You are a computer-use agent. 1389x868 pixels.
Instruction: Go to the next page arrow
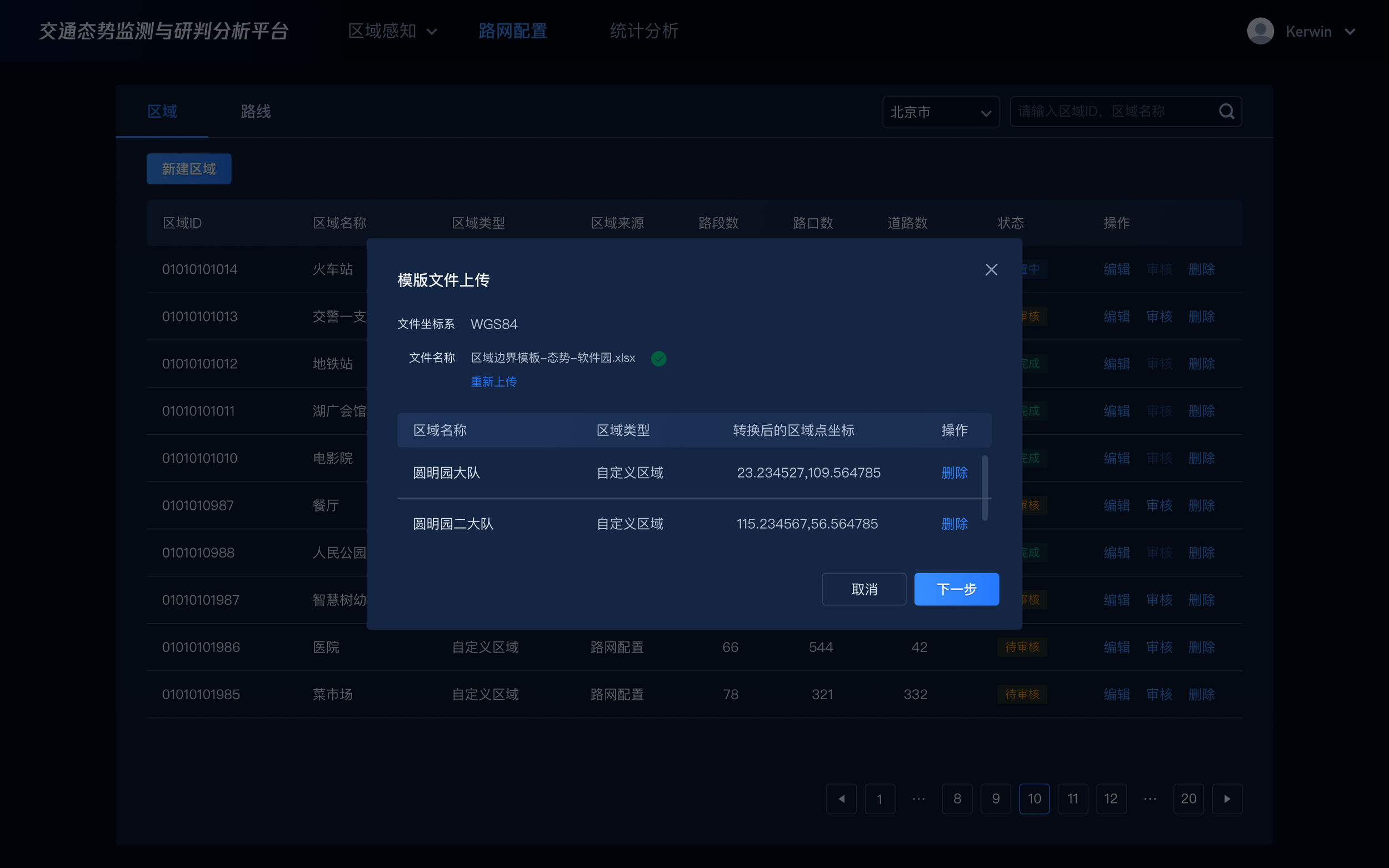(1227, 799)
